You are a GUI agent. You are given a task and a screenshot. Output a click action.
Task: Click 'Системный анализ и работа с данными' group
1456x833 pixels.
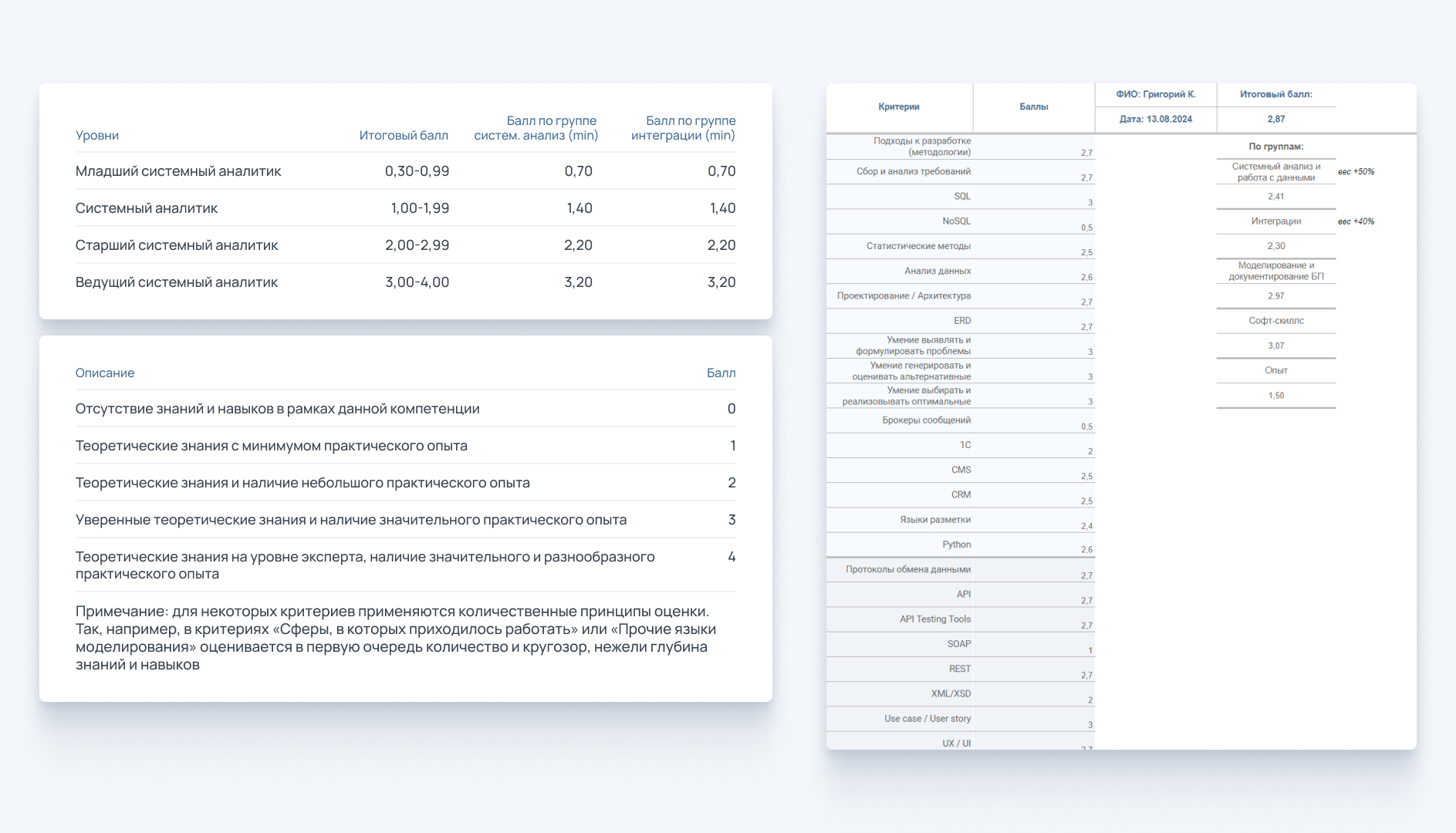click(1276, 172)
